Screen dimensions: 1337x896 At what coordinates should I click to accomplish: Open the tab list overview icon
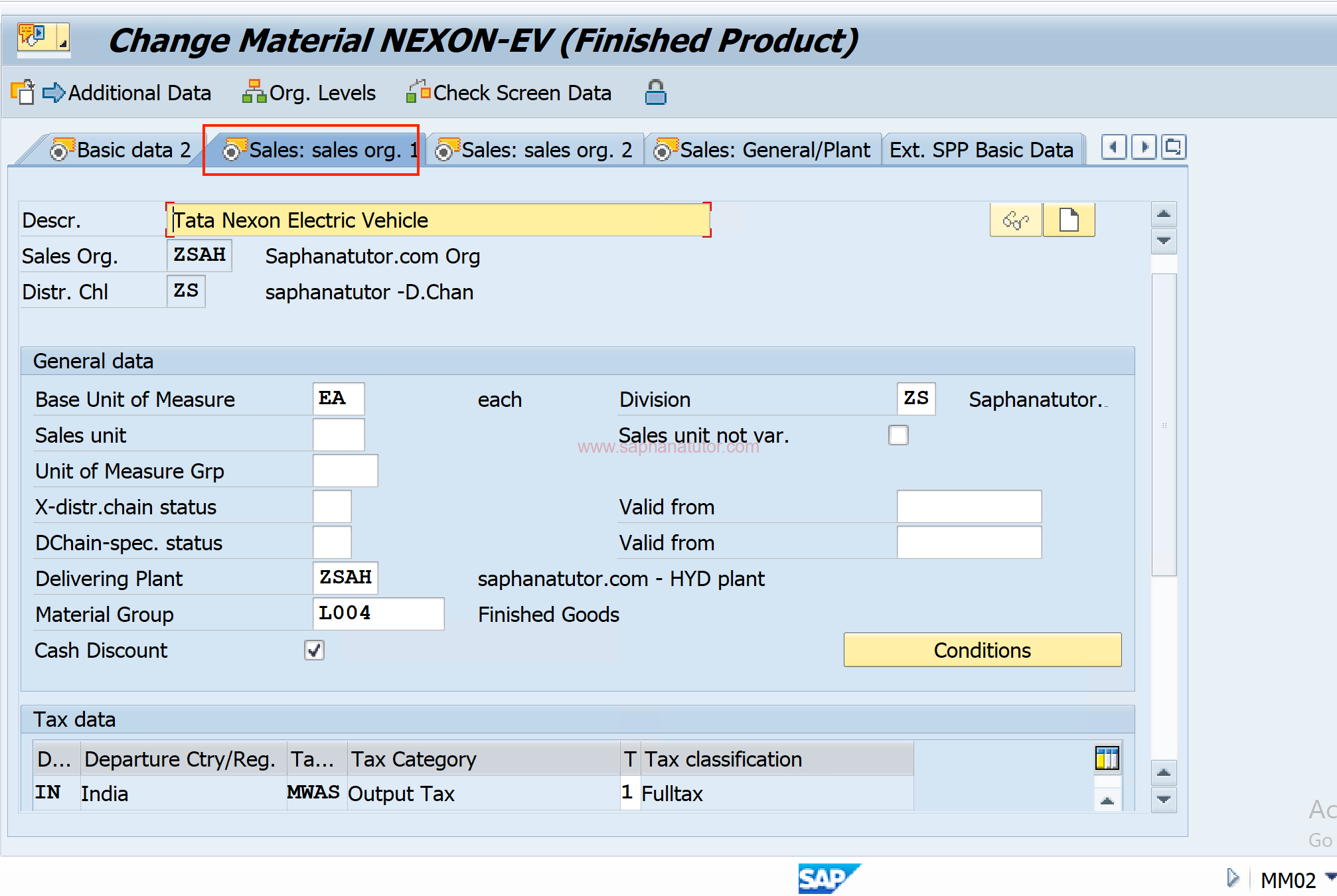[x=1174, y=147]
